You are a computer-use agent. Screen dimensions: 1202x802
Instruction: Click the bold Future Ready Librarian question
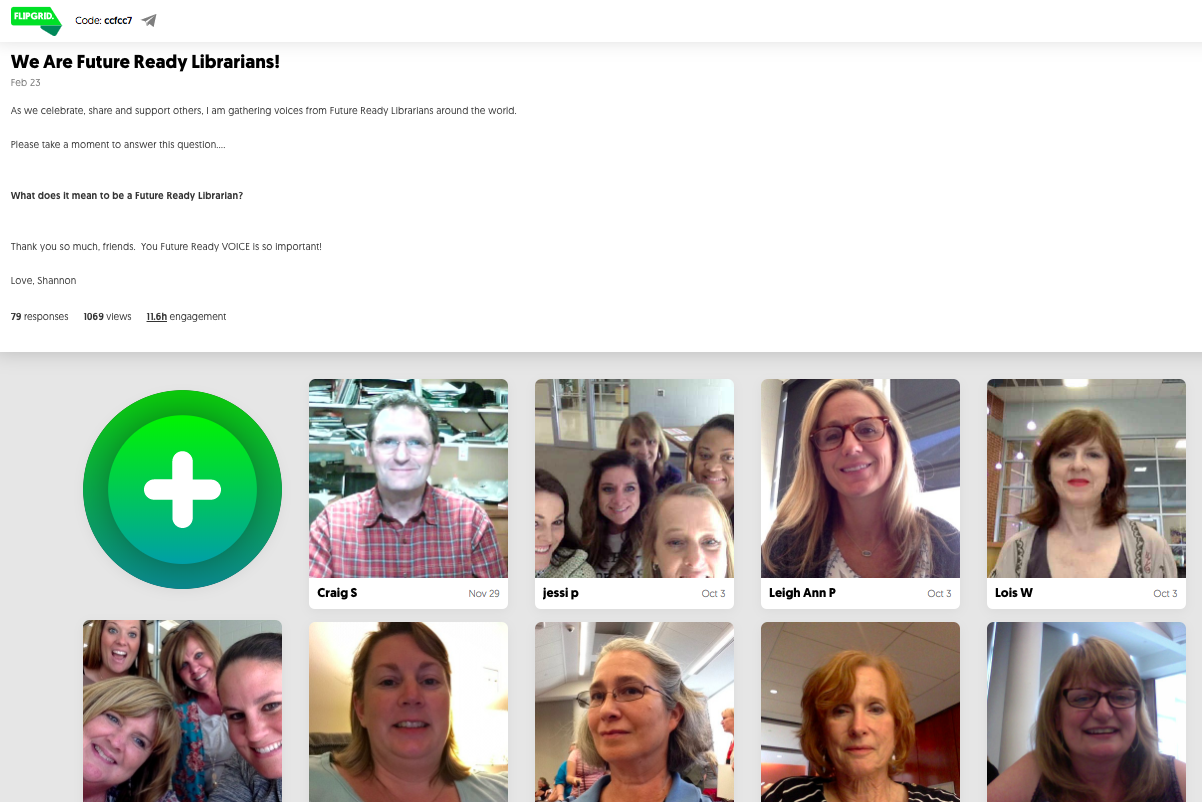(127, 196)
